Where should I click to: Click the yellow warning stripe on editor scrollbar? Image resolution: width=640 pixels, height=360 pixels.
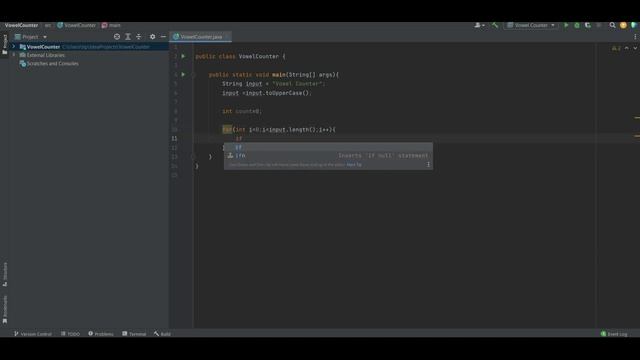pyautogui.click(x=637, y=118)
